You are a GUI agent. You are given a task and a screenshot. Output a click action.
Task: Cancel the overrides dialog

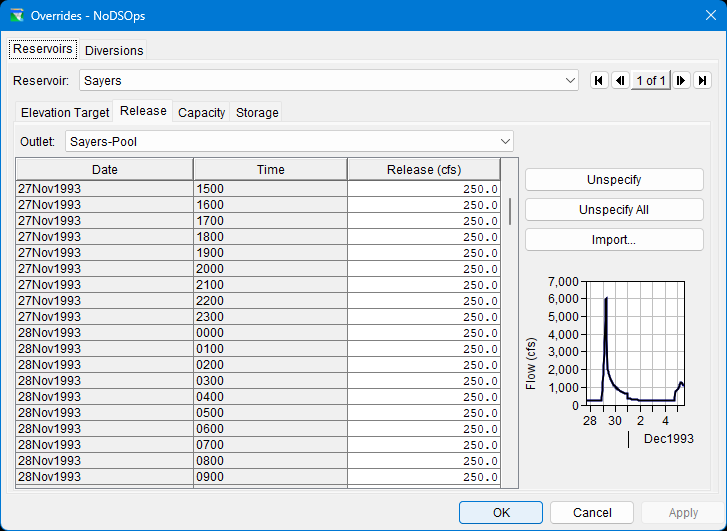pos(592,512)
